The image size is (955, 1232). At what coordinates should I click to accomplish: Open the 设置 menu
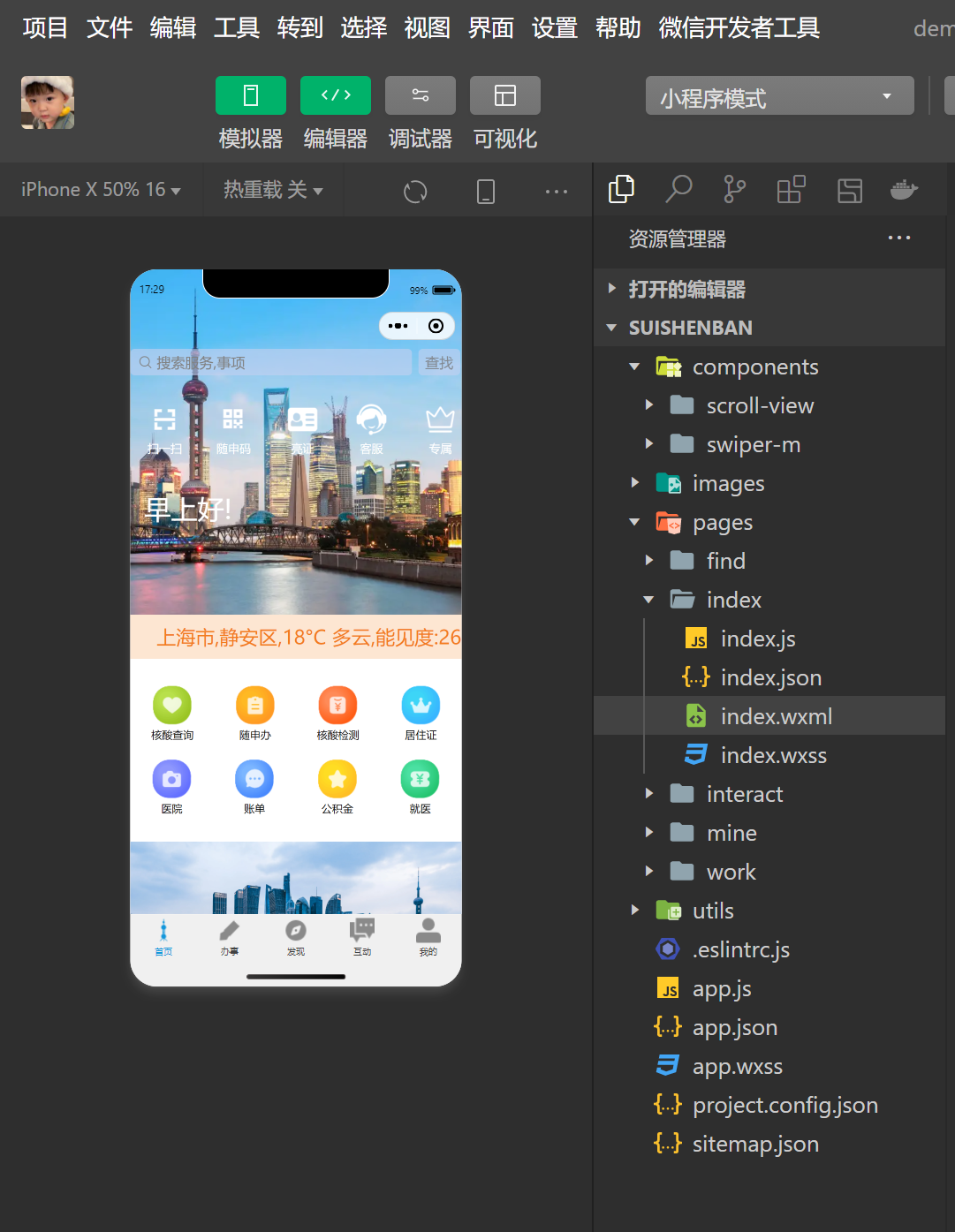point(555,27)
